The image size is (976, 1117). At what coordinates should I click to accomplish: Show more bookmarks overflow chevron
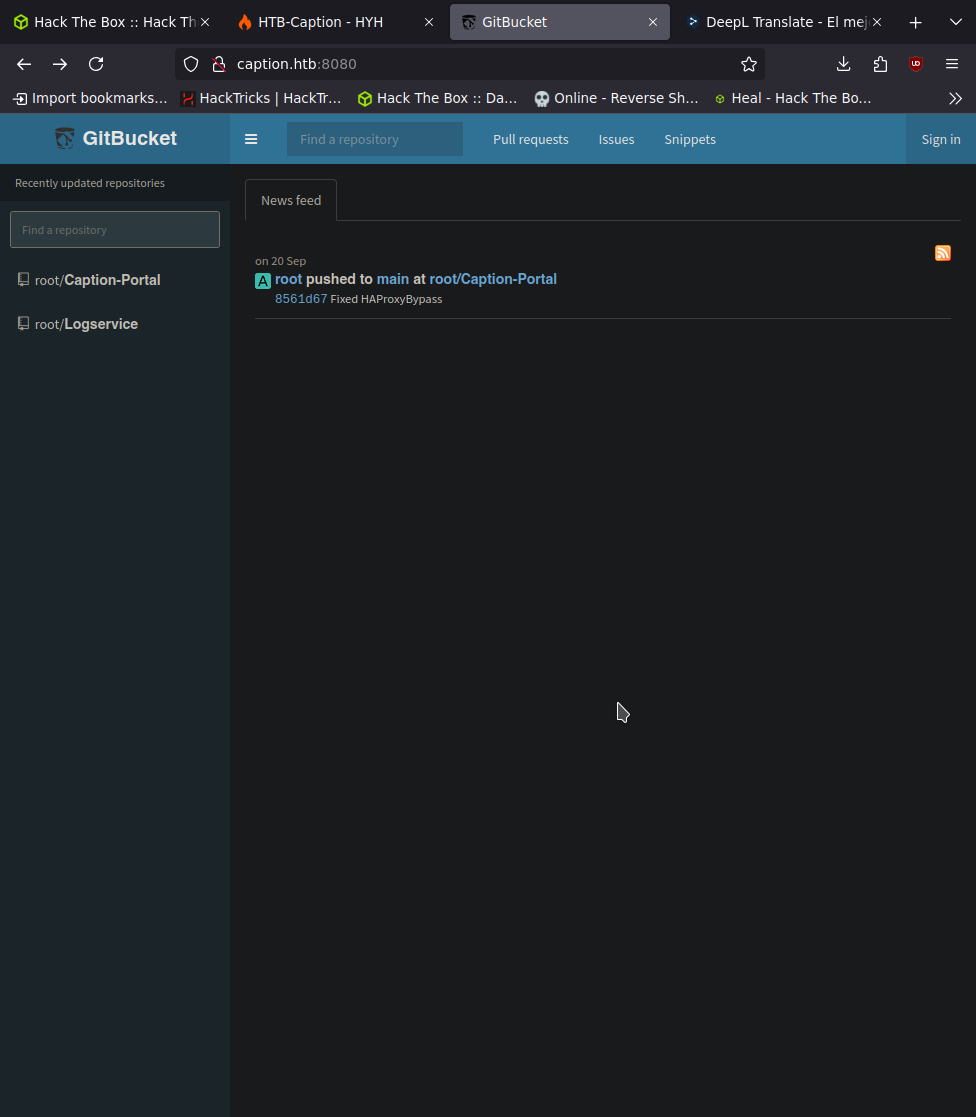955,98
